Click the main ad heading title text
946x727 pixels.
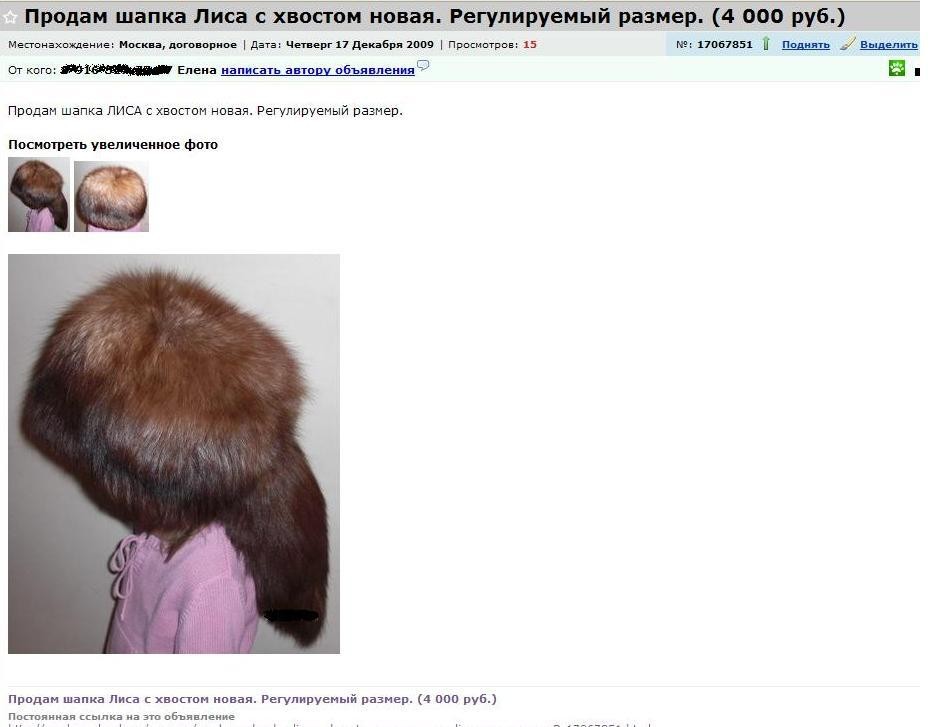(x=434, y=16)
